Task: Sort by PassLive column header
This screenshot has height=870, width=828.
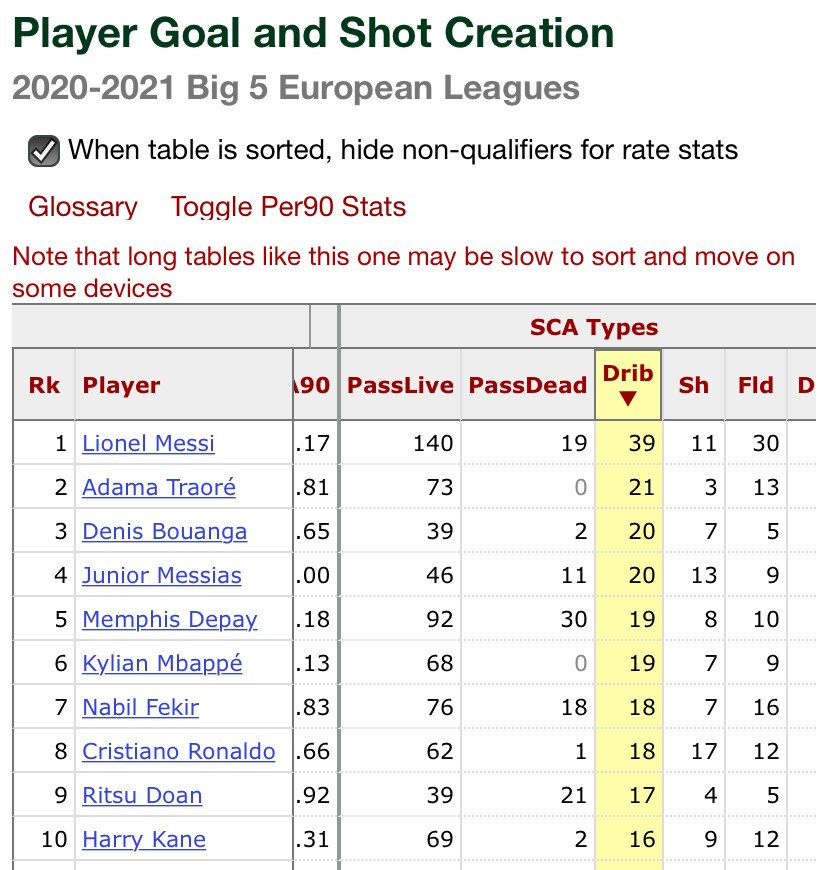Action: [x=400, y=385]
